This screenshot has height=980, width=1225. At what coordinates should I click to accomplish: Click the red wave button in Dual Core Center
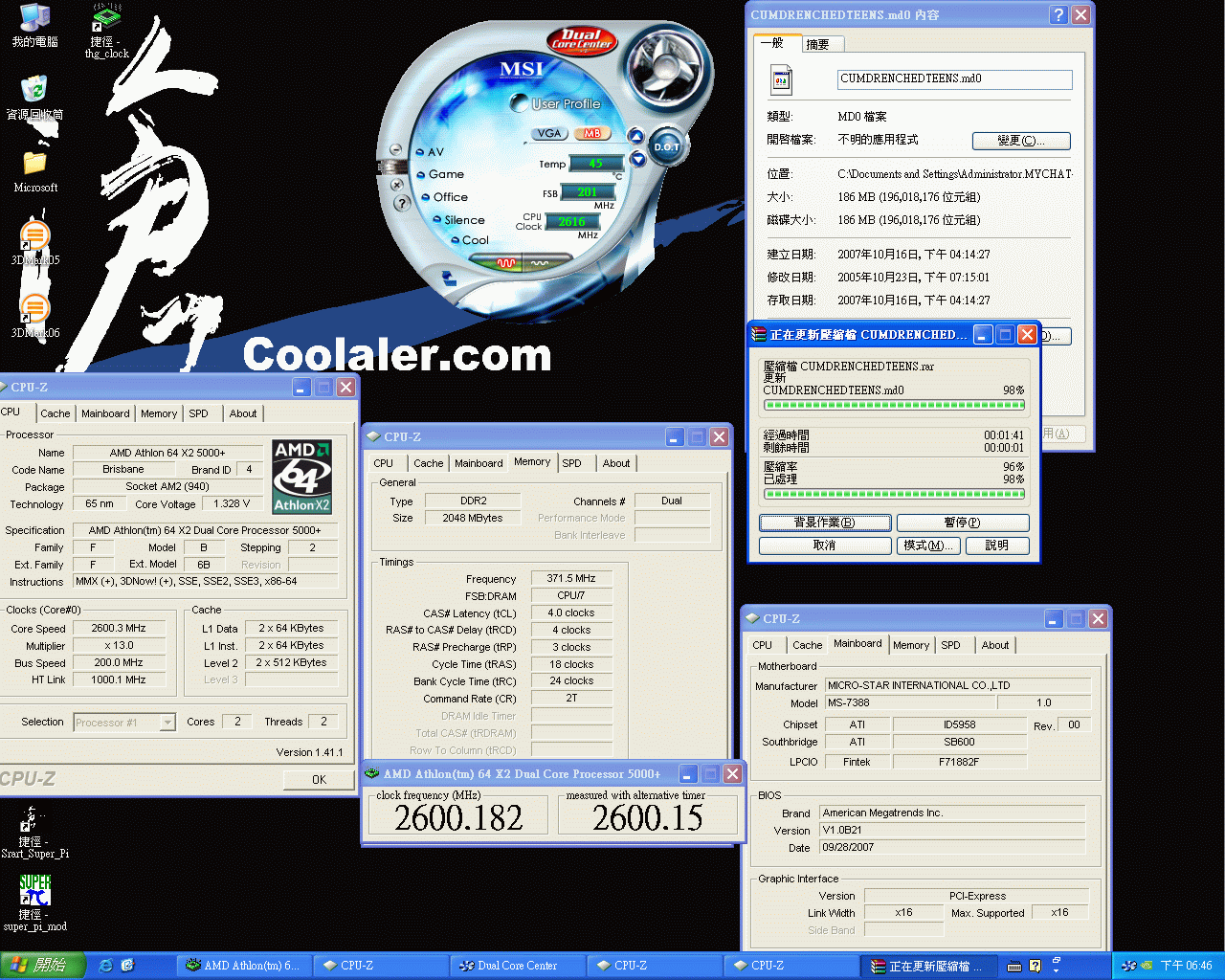click(506, 263)
